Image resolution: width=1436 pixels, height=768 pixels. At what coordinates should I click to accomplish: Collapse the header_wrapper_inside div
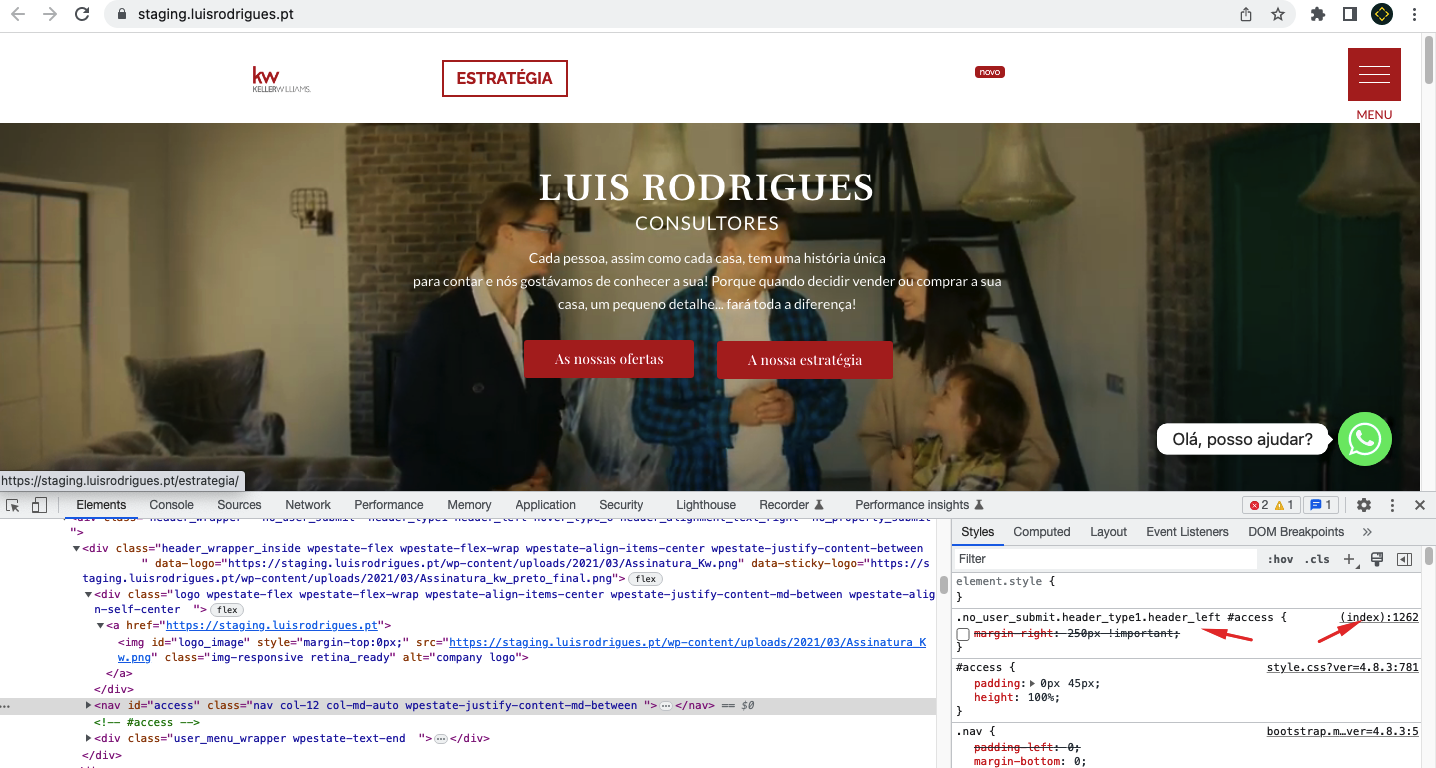(76, 548)
